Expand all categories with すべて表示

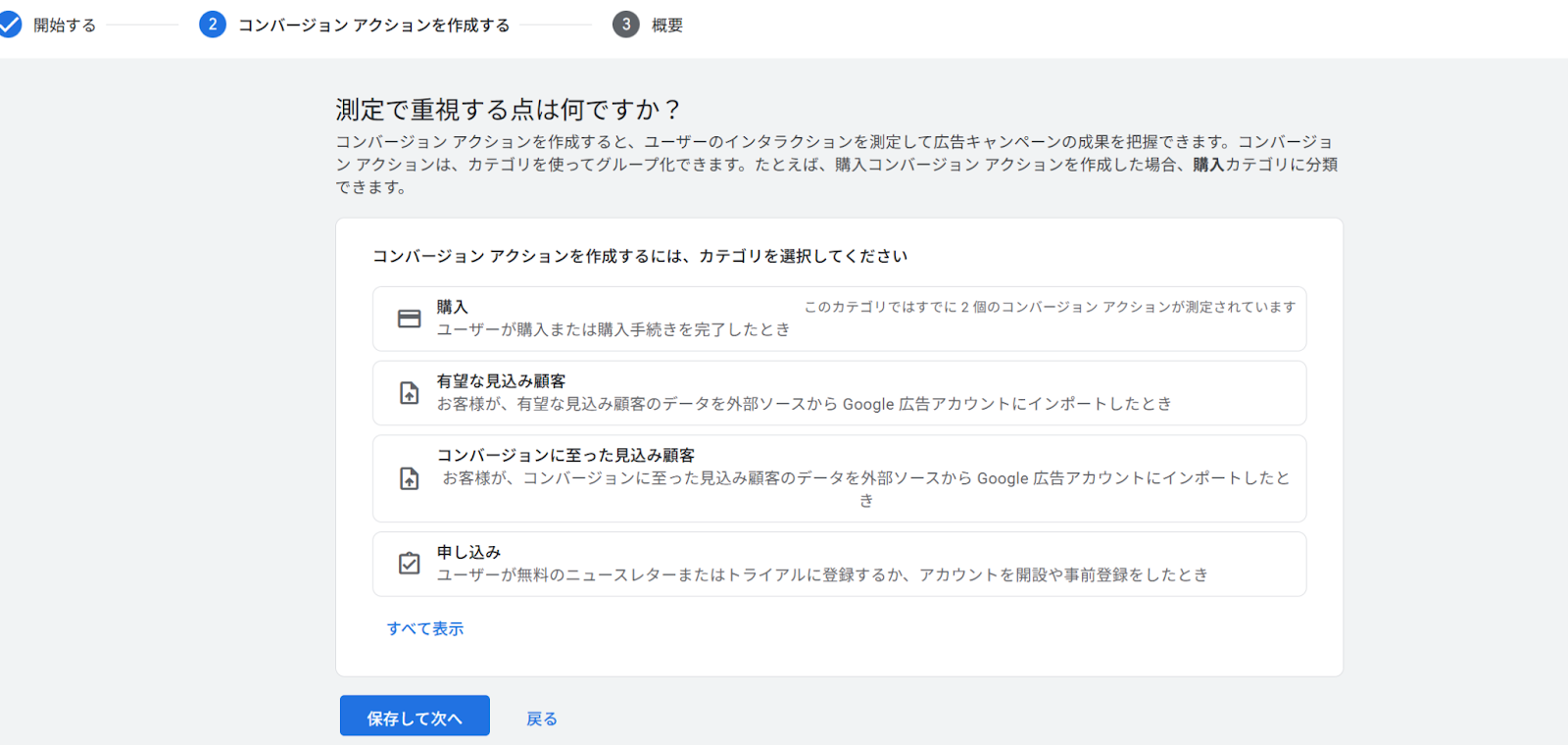point(425,628)
